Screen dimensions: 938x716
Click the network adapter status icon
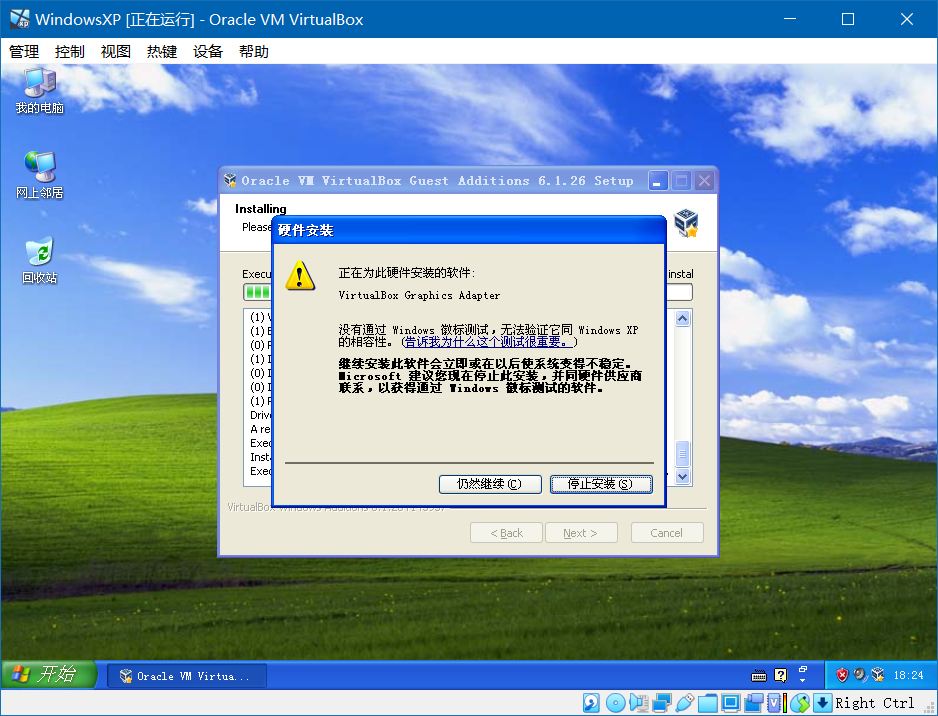tap(662, 703)
